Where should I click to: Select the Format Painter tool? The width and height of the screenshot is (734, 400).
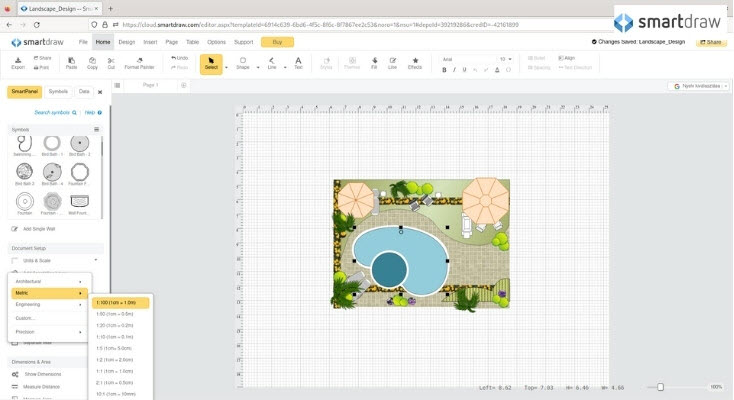coord(139,62)
